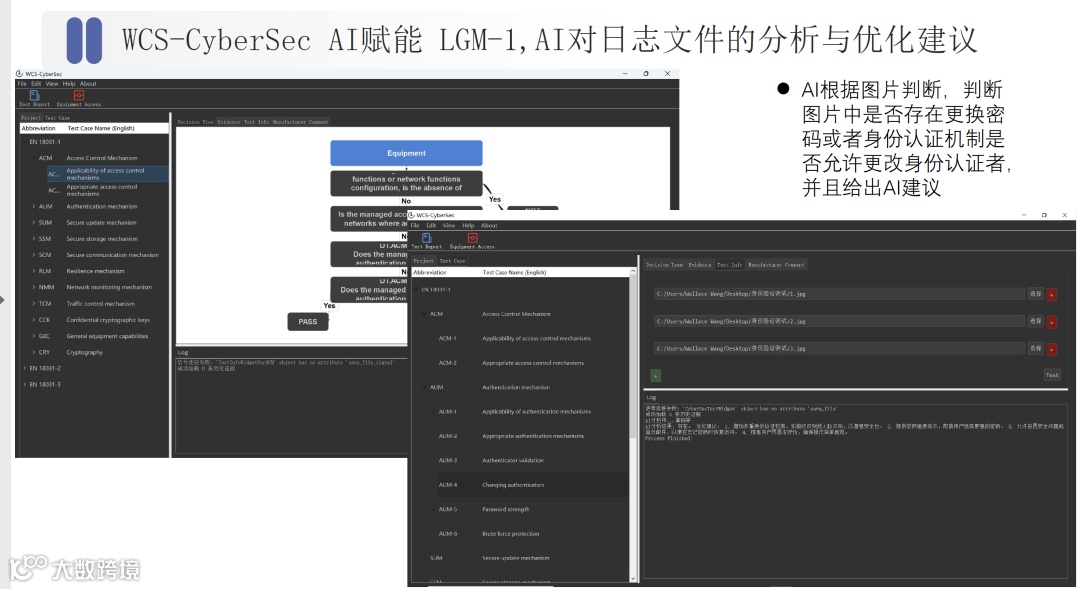Expand EN 18031-2 in back window tree
1080x589 pixels.
click(x=25, y=369)
